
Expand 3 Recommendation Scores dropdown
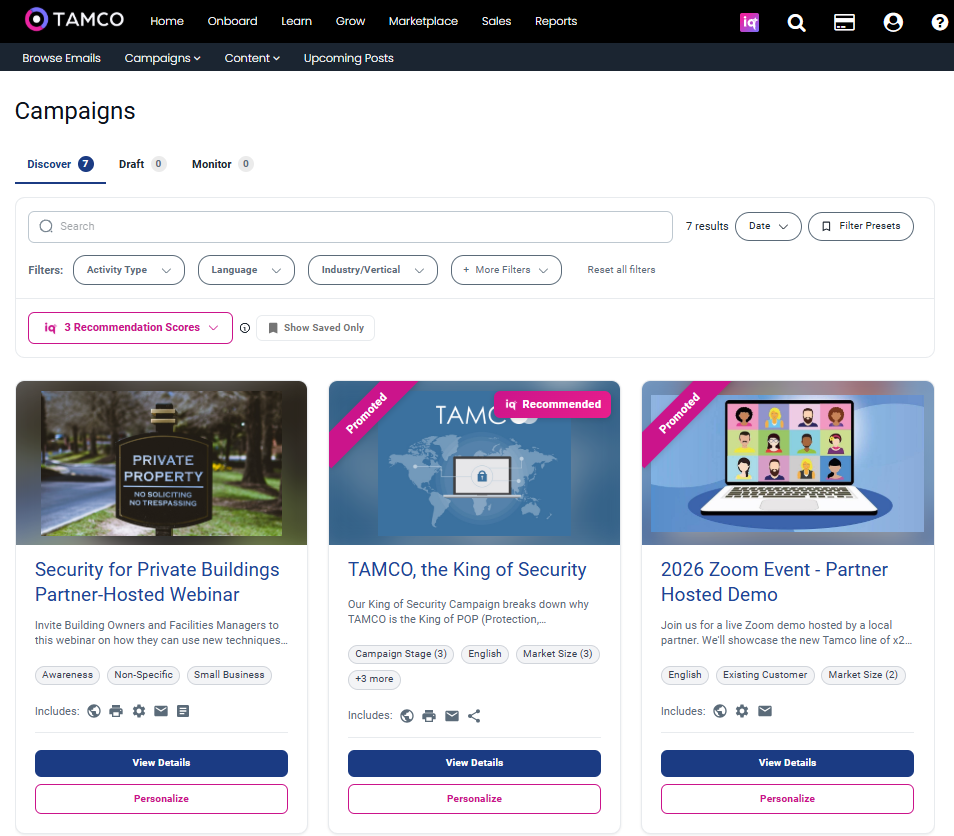(130, 328)
